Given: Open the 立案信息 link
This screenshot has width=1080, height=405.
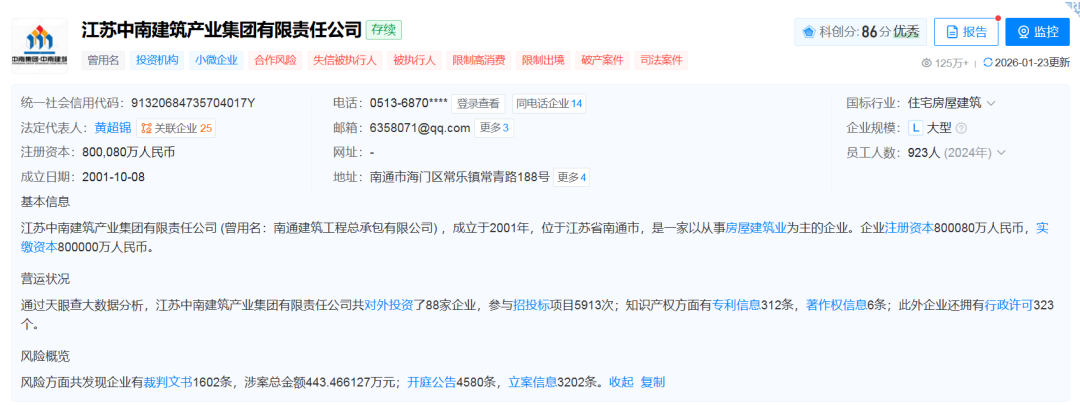Looking at the screenshot, I should [x=533, y=382].
